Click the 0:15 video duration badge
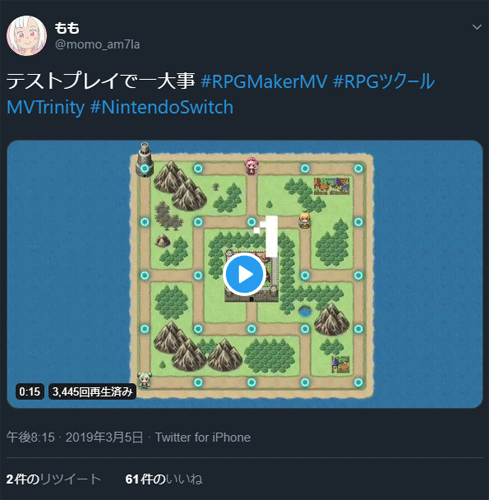489x500 pixels. (30, 391)
